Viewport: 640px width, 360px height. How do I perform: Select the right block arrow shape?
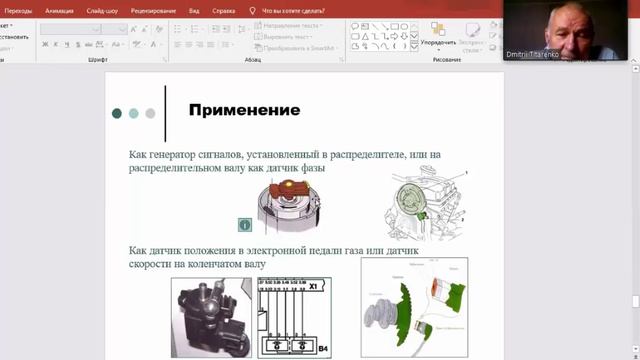tap(394, 36)
